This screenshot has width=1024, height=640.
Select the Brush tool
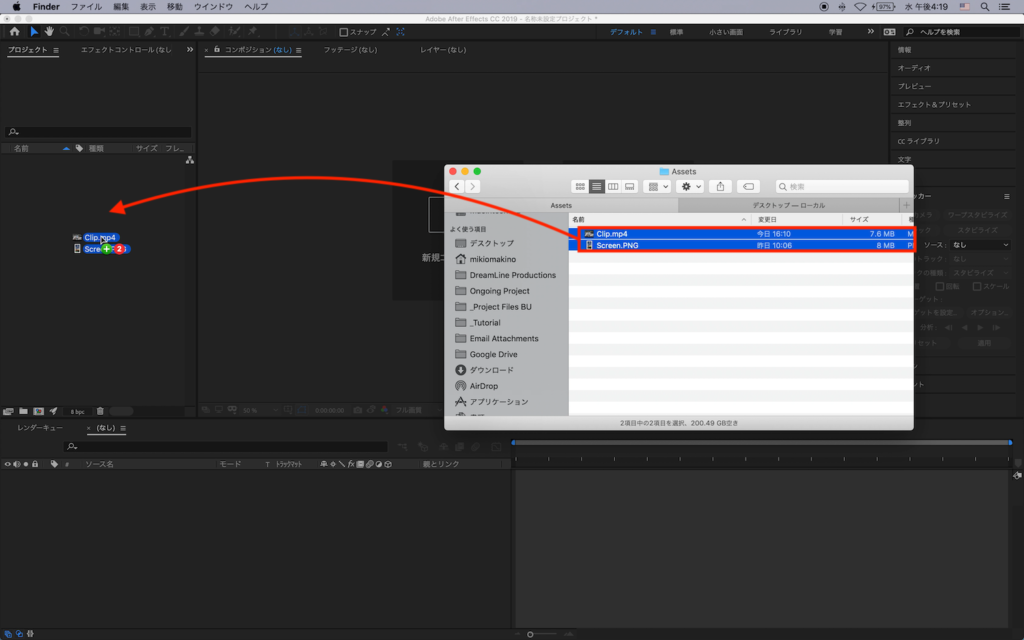click(184, 31)
